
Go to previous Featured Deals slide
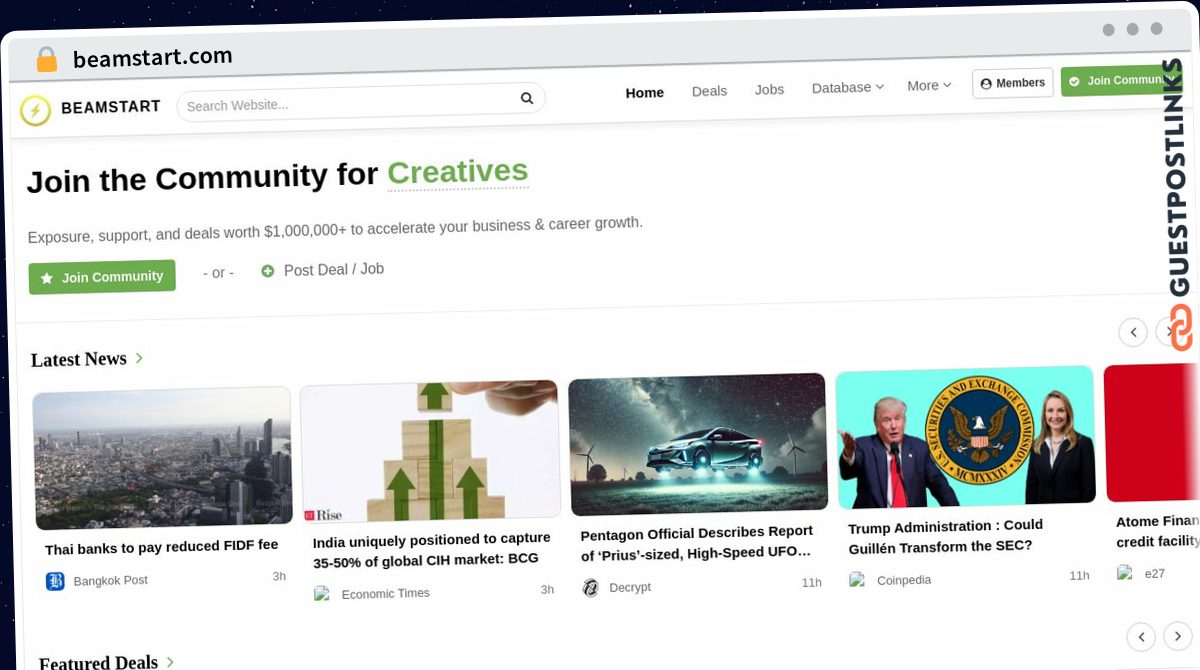click(1141, 636)
